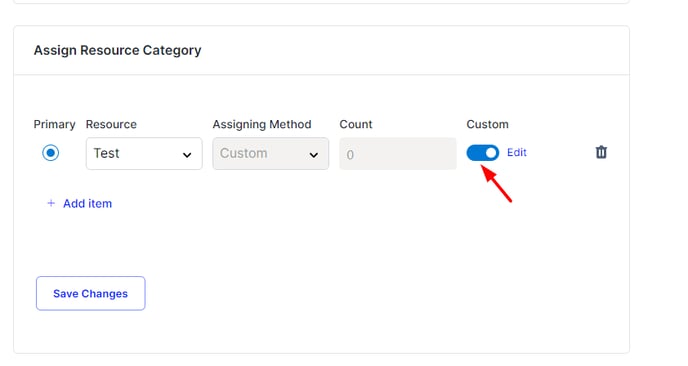The height and width of the screenshot is (366, 688).
Task: Click the Count column label
Action: click(x=356, y=124)
